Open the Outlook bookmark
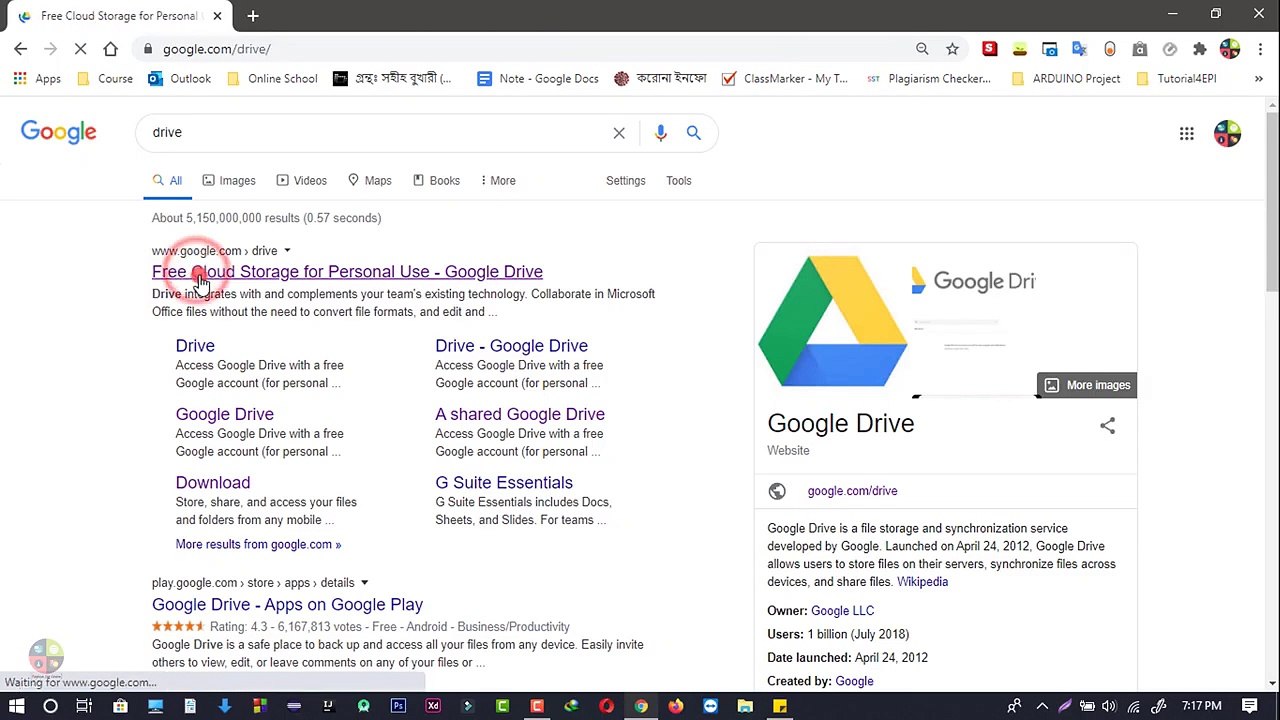The height and width of the screenshot is (720, 1280). pos(179,79)
